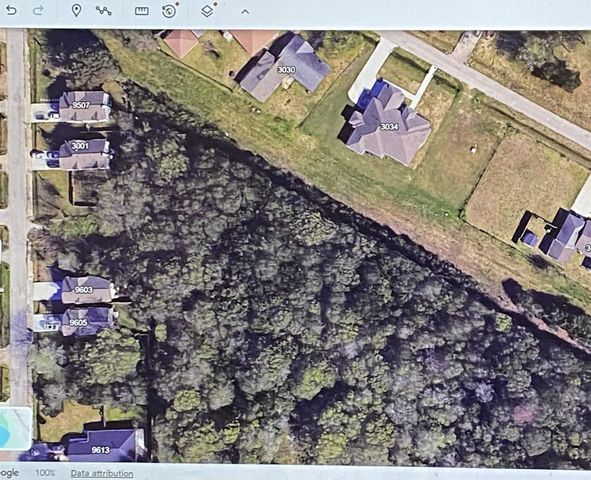Image resolution: width=591 pixels, height=480 pixels.
Task: Click the 100% zoom level indicator
Action: [x=45, y=473]
